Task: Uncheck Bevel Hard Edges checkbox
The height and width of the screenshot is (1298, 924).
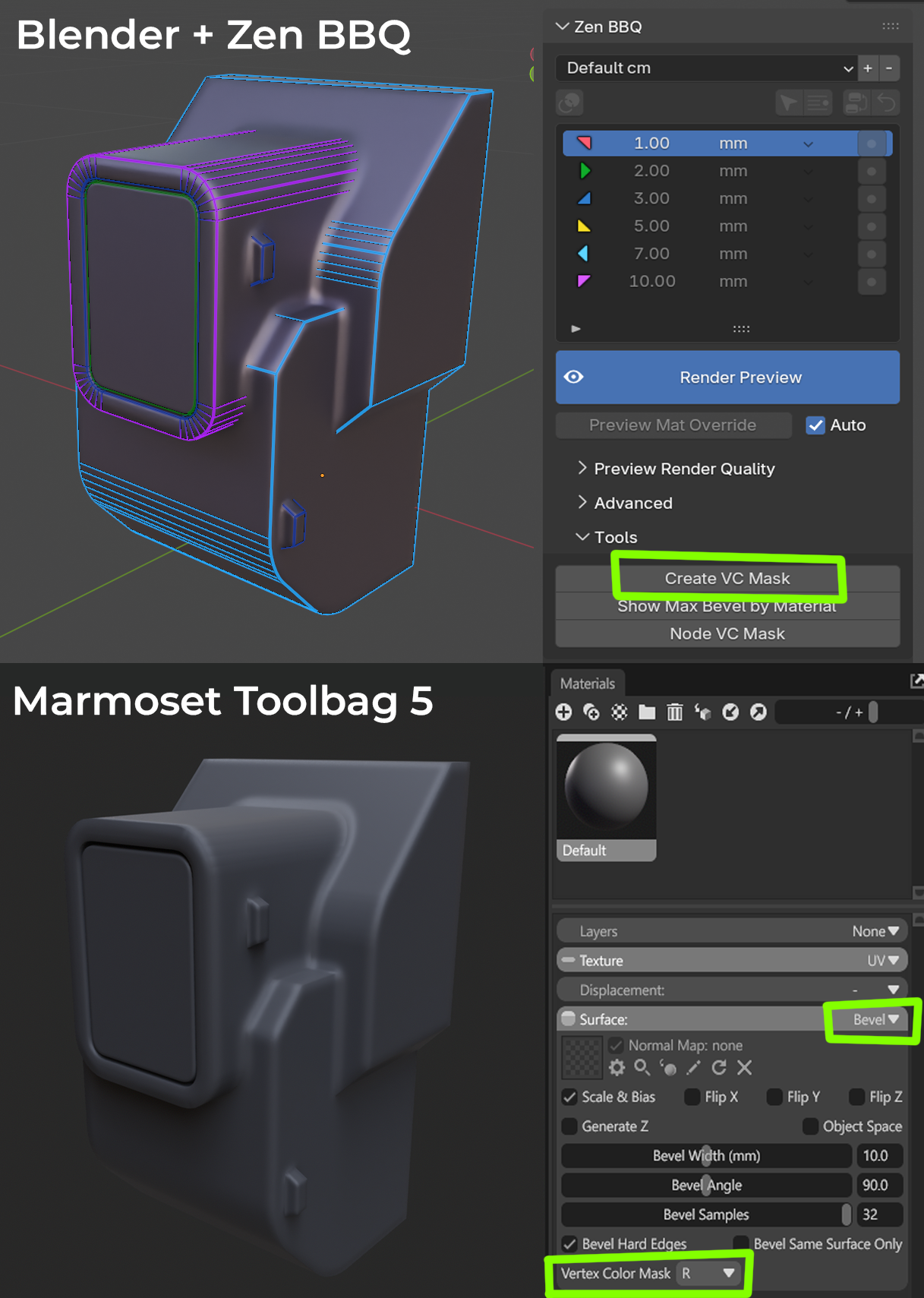Action: point(569,1244)
